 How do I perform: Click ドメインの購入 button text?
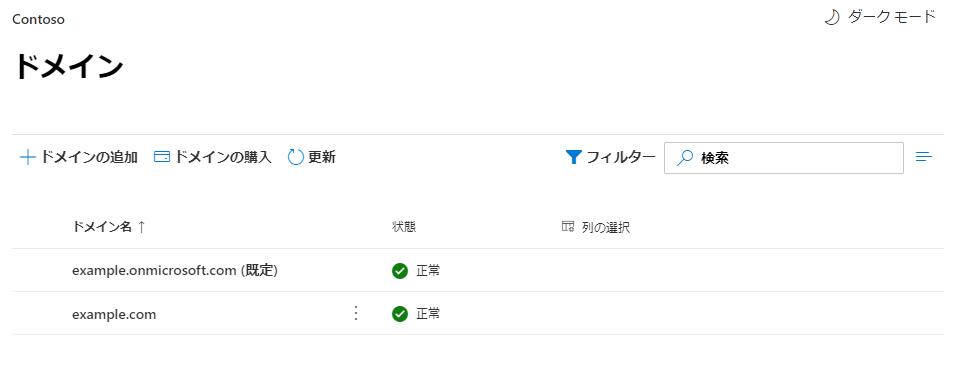coord(223,158)
